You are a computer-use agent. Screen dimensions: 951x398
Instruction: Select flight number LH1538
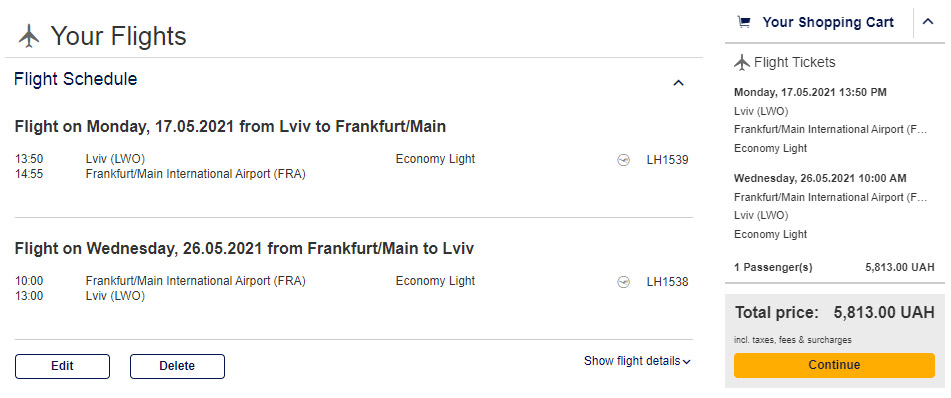(668, 282)
